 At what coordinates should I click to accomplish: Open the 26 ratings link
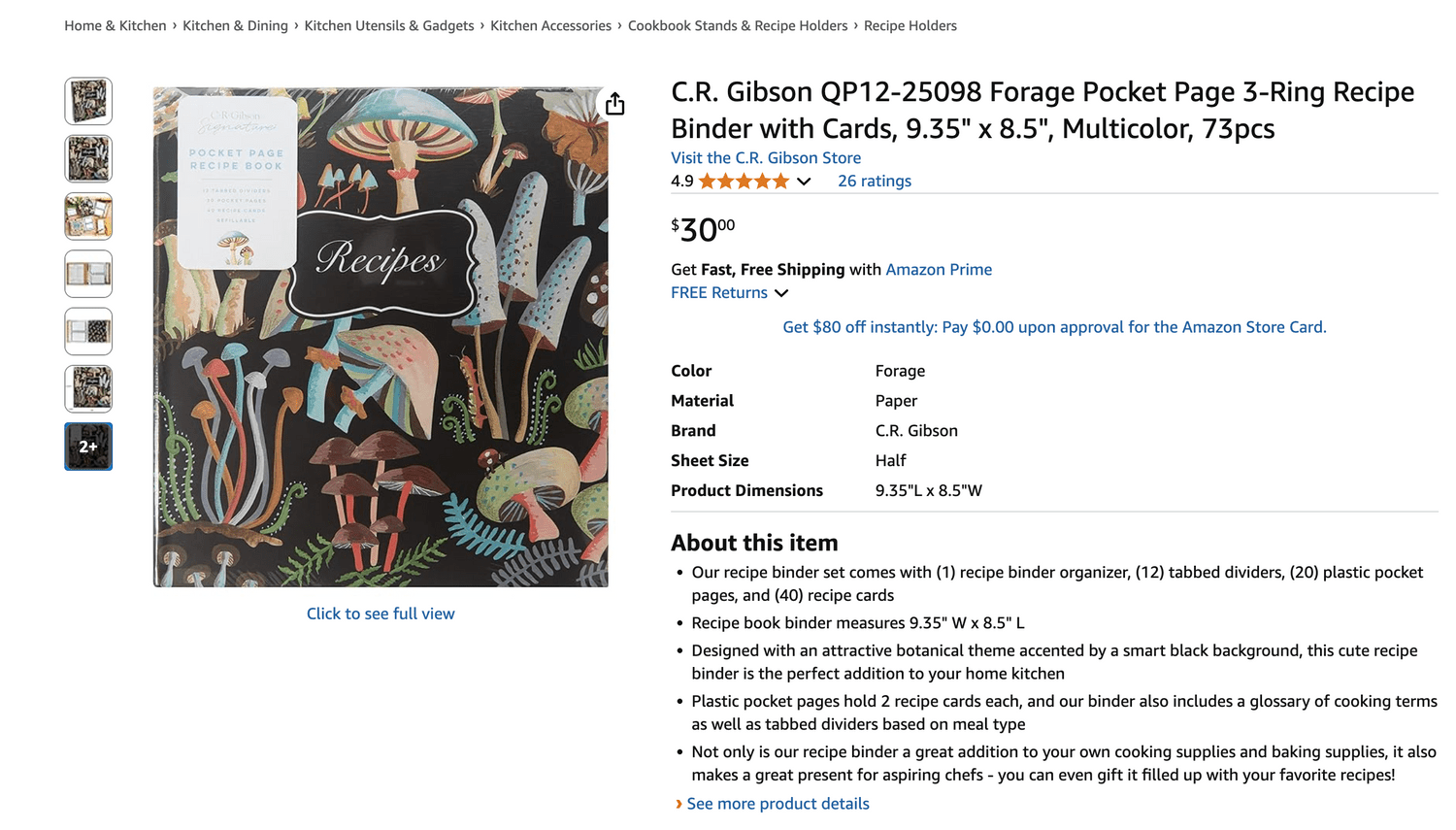[875, 182]
